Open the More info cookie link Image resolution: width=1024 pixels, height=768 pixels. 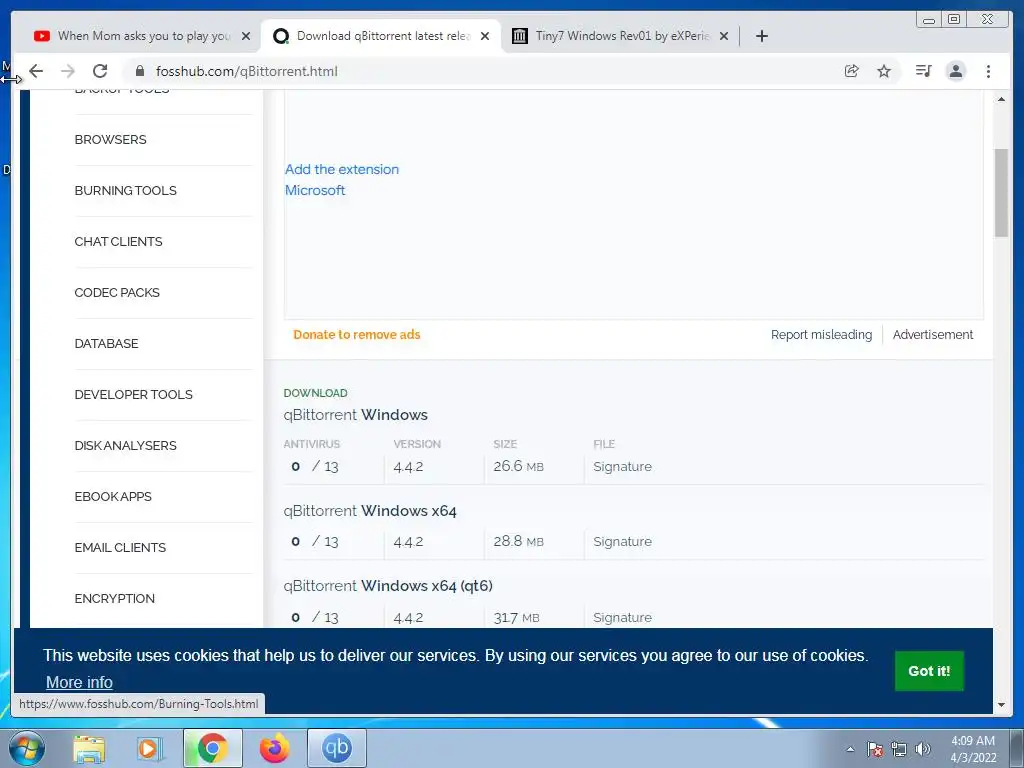click(x=79, y=682)
